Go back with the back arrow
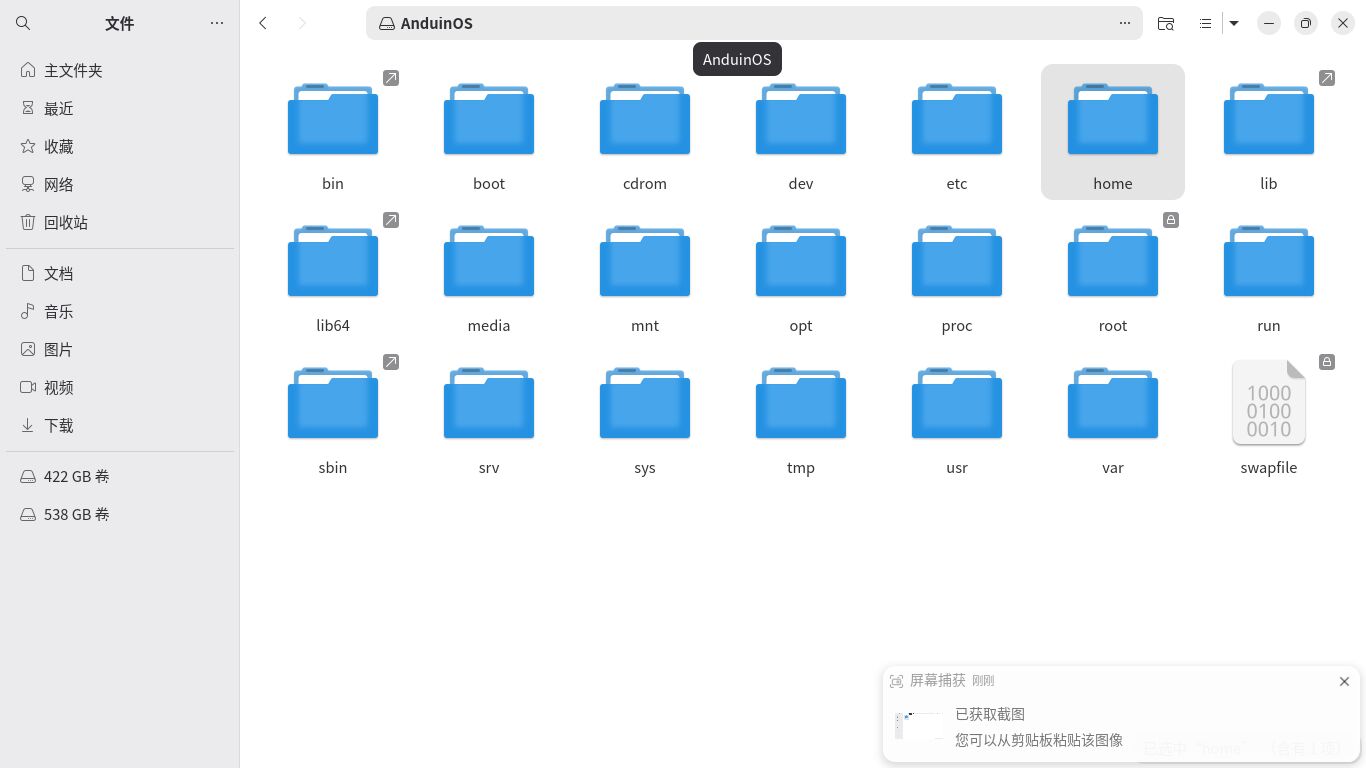 pos(263,23)
